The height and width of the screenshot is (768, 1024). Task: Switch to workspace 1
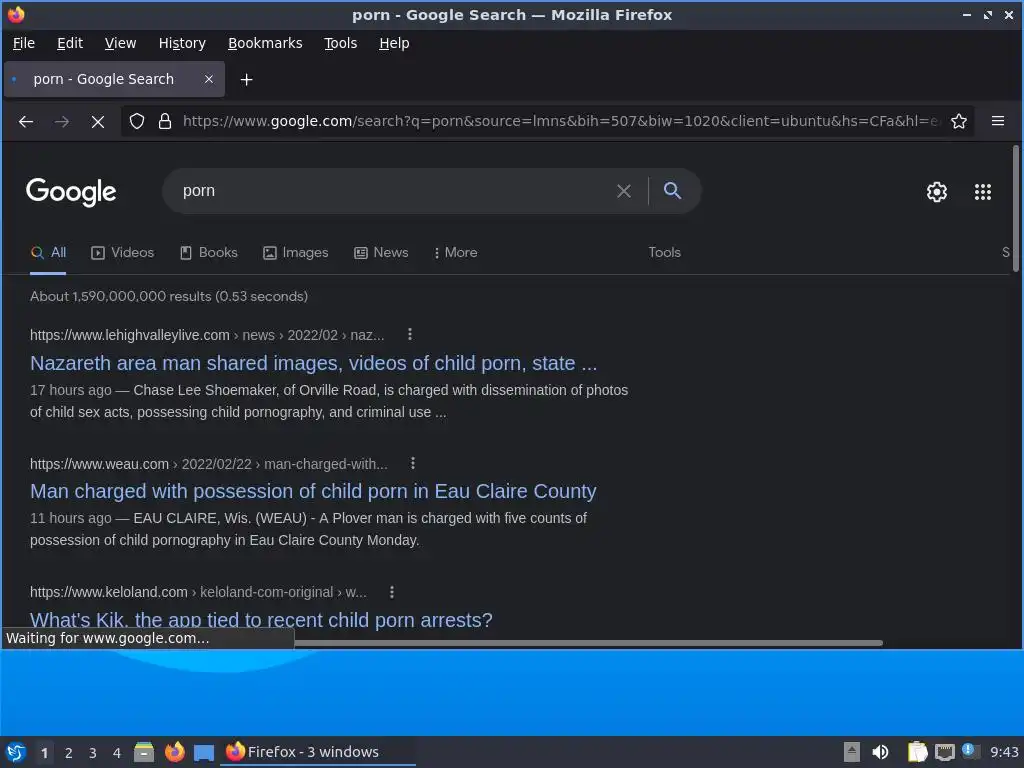point(44,753)
